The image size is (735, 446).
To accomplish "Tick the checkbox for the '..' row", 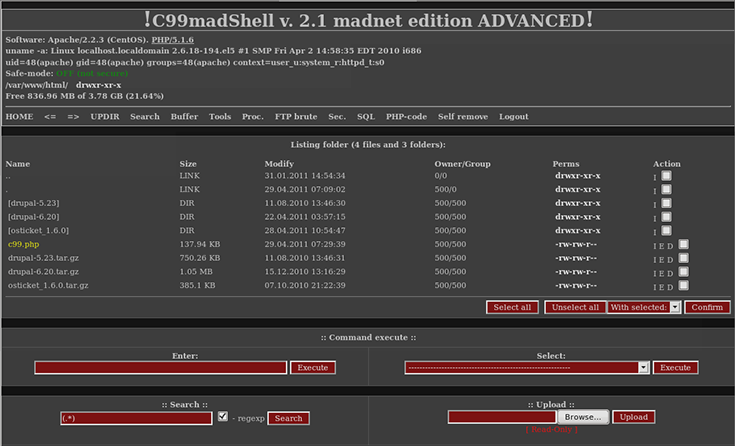I will point(666,175).
